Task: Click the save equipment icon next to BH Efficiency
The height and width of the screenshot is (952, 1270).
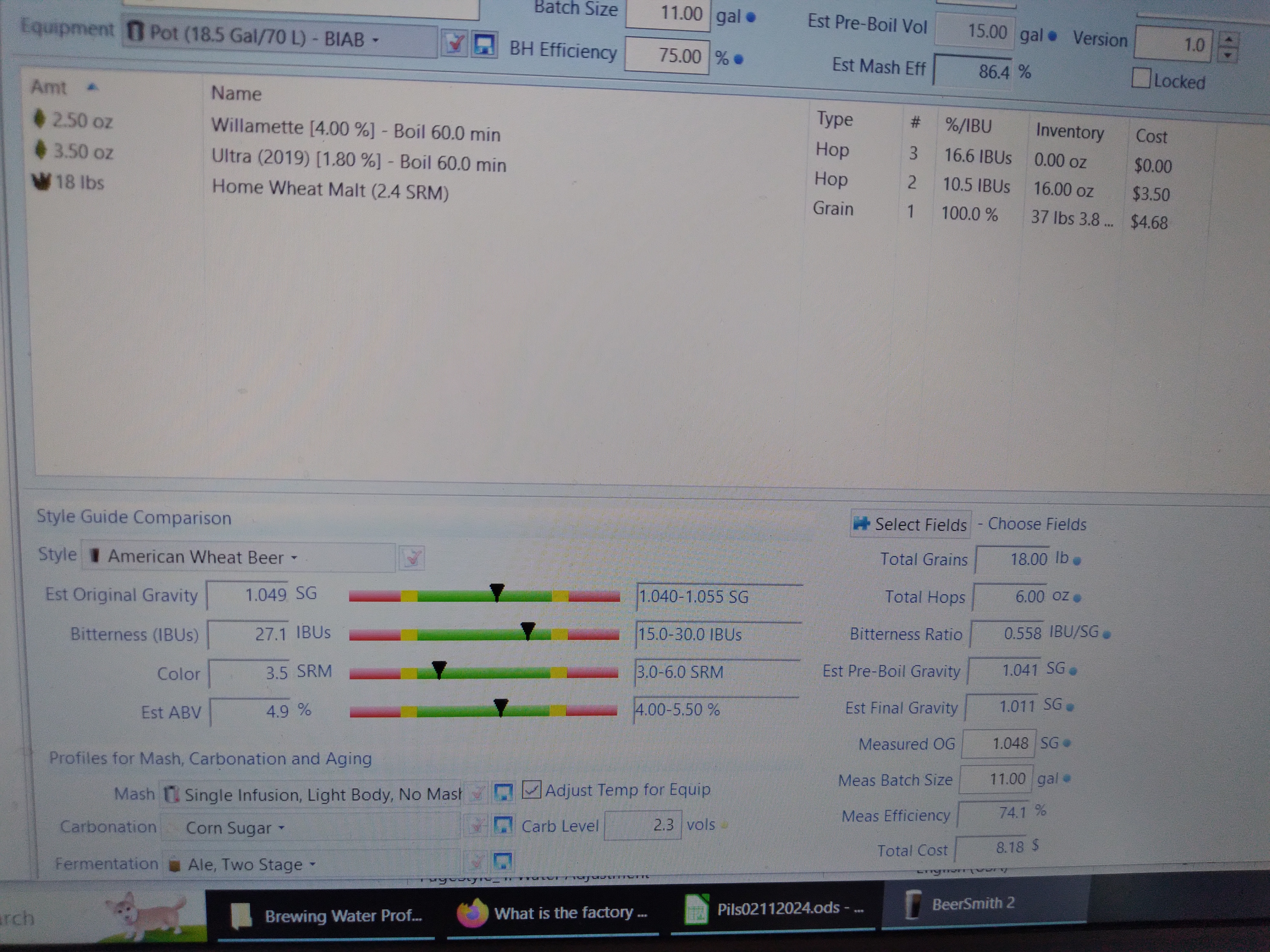Action: [x=484, y=45]
